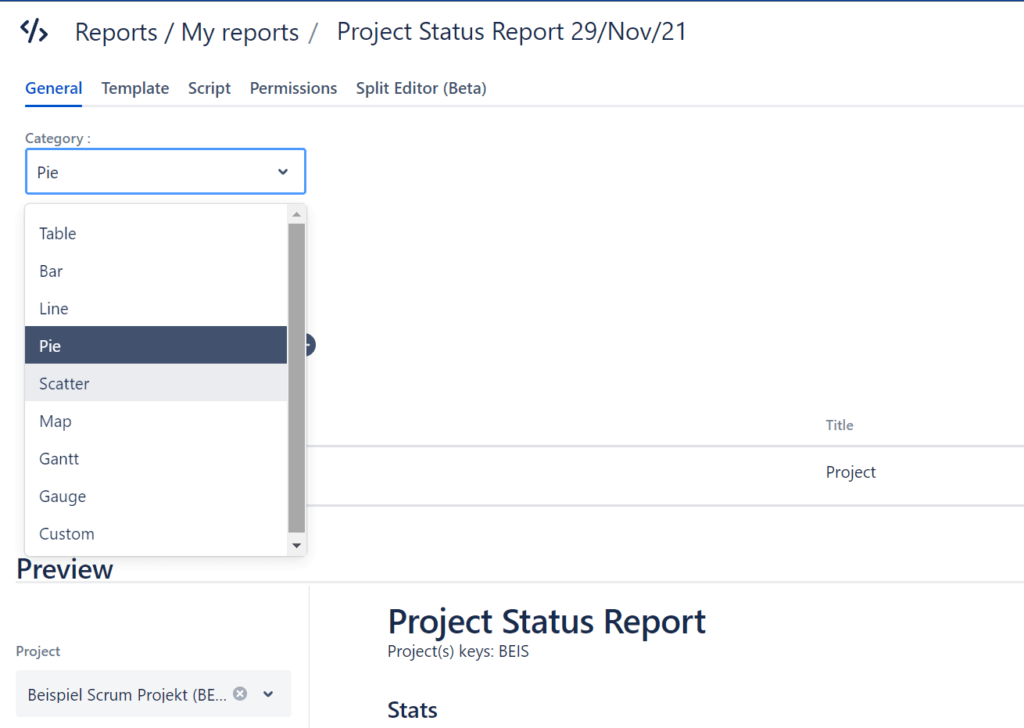The width and height of the screenshot is (1024, 728).
Task: Choose Bar chart category option
Action: [x=51, y=271]
